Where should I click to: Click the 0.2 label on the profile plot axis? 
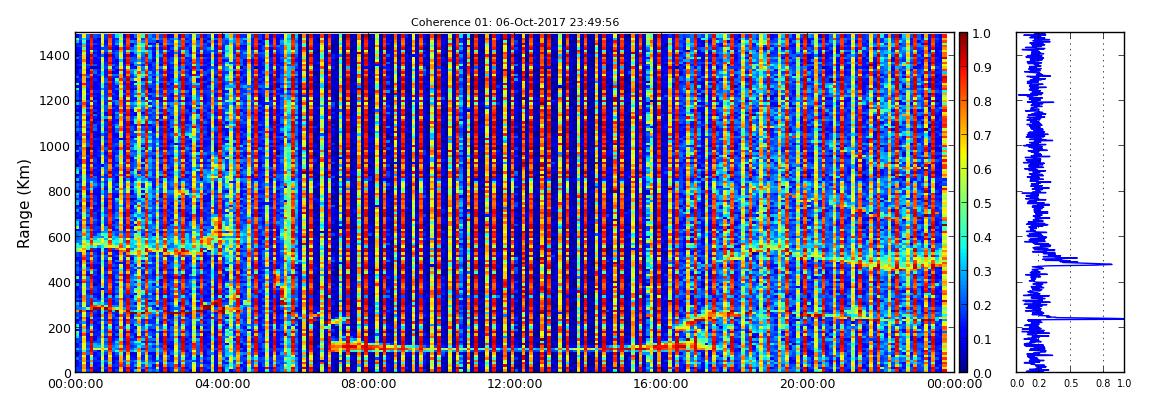click(1039, 384)
